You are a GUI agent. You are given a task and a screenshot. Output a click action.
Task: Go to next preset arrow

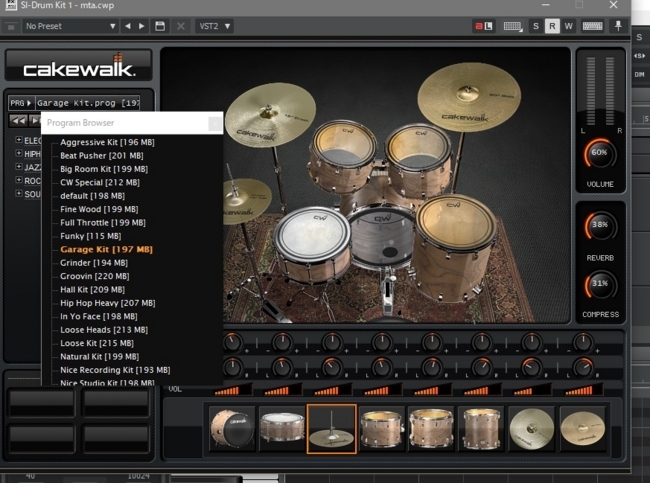pyautogui.click(x=142, y=26)
